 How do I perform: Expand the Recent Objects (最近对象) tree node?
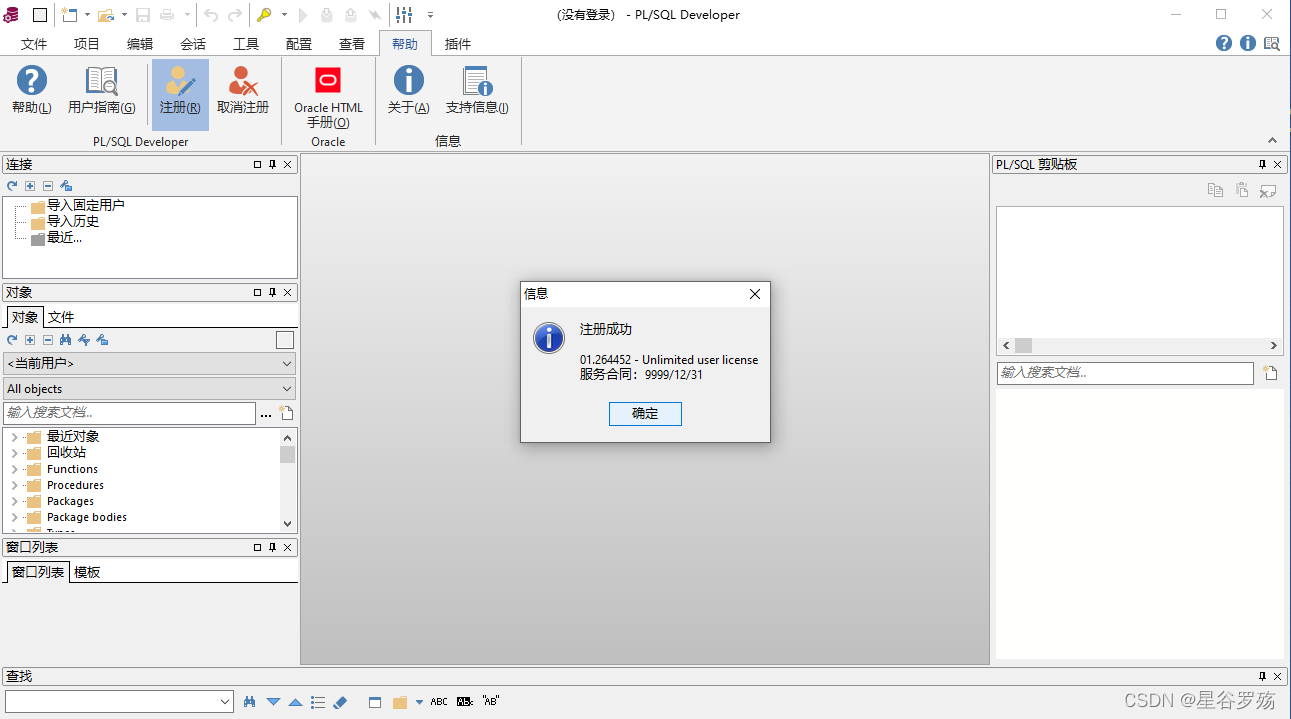(14, 437)
